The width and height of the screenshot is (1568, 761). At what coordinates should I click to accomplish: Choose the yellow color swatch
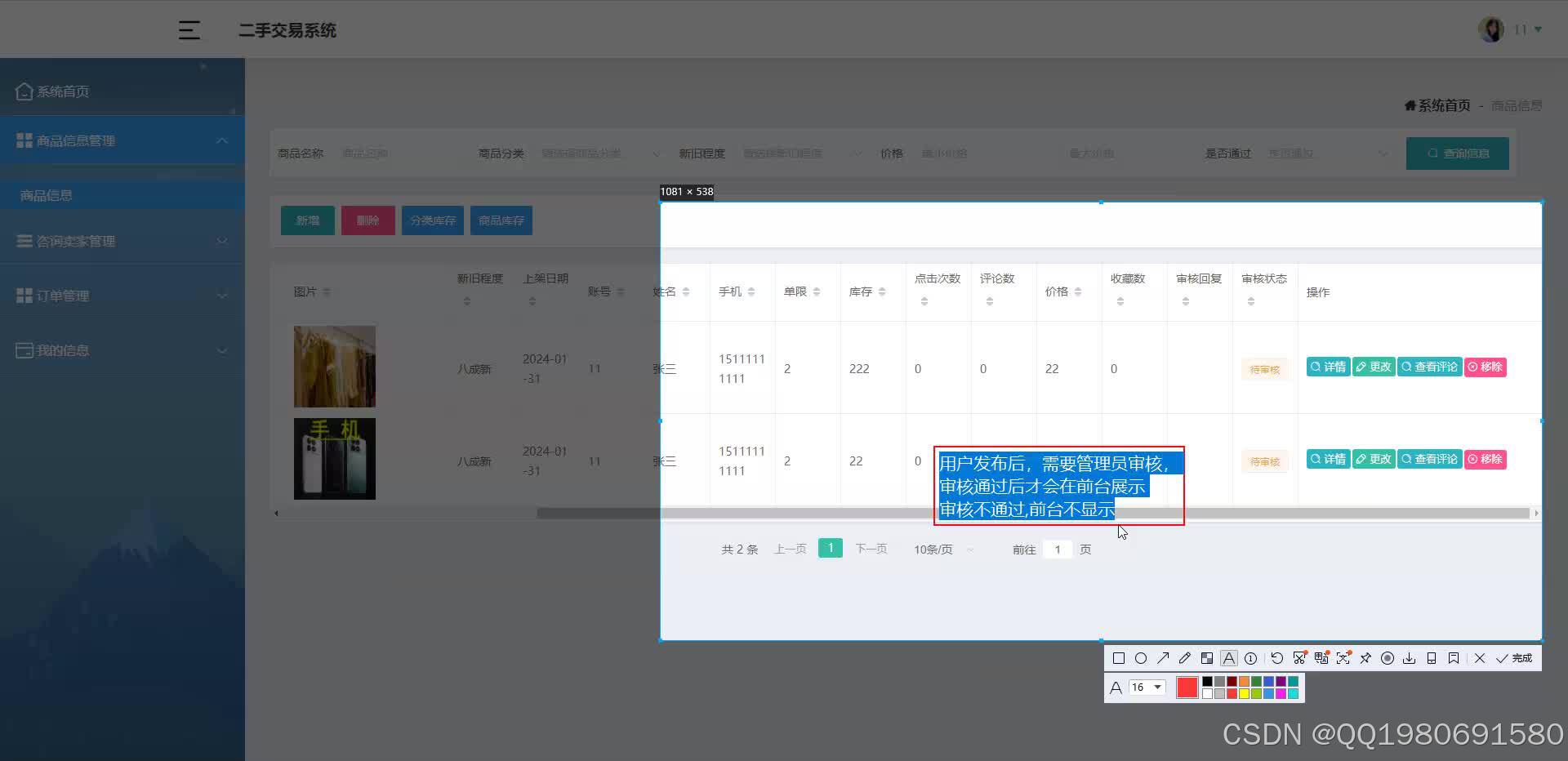pyautogui.click(x=1244, y=693)
